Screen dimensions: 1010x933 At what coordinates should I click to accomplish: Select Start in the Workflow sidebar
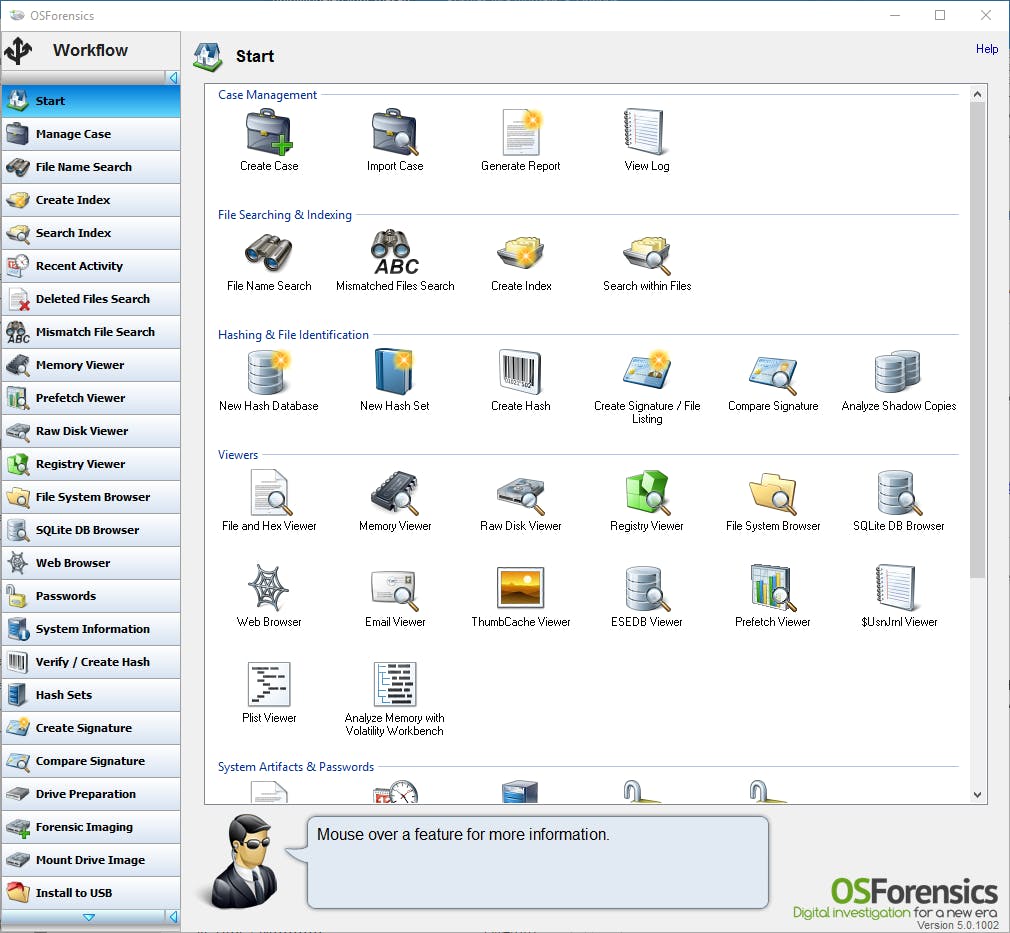click(x=91, y=101)
